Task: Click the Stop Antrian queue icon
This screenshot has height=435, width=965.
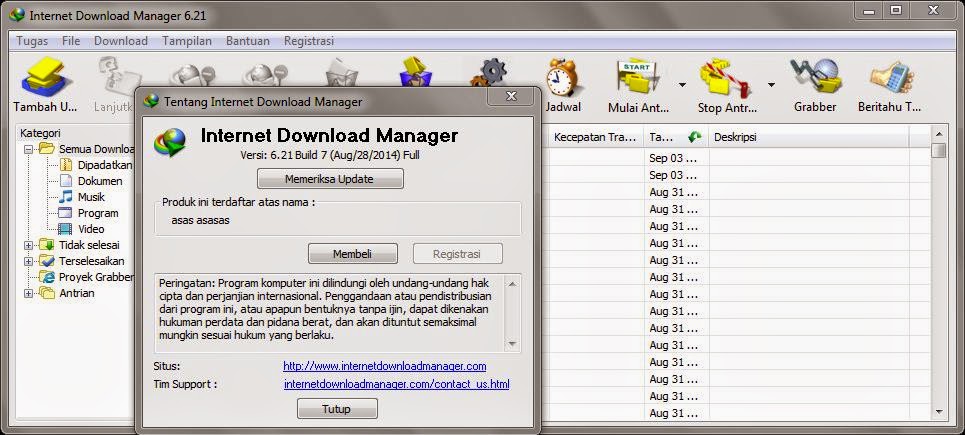Action: [726, 78]
